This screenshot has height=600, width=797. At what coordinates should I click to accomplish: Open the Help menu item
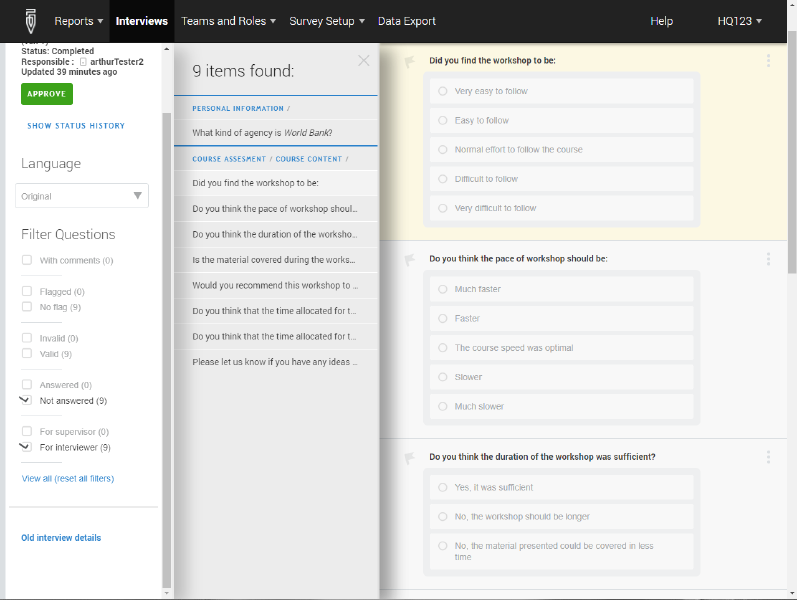(661, 21)
